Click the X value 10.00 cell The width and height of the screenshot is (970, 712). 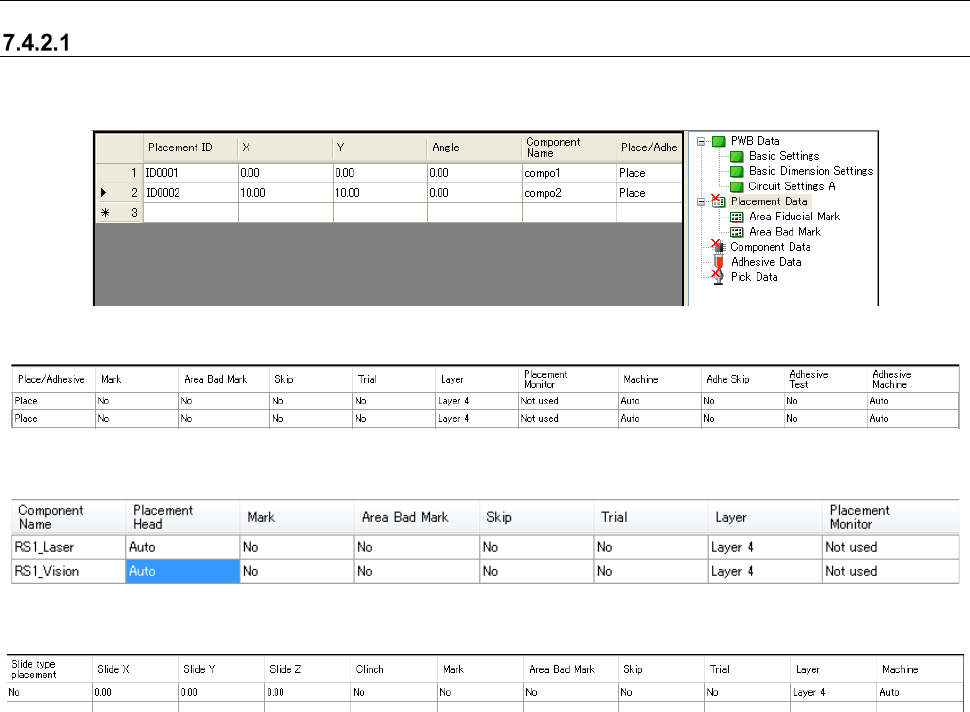pyautogui.click(x=285, y=193)
